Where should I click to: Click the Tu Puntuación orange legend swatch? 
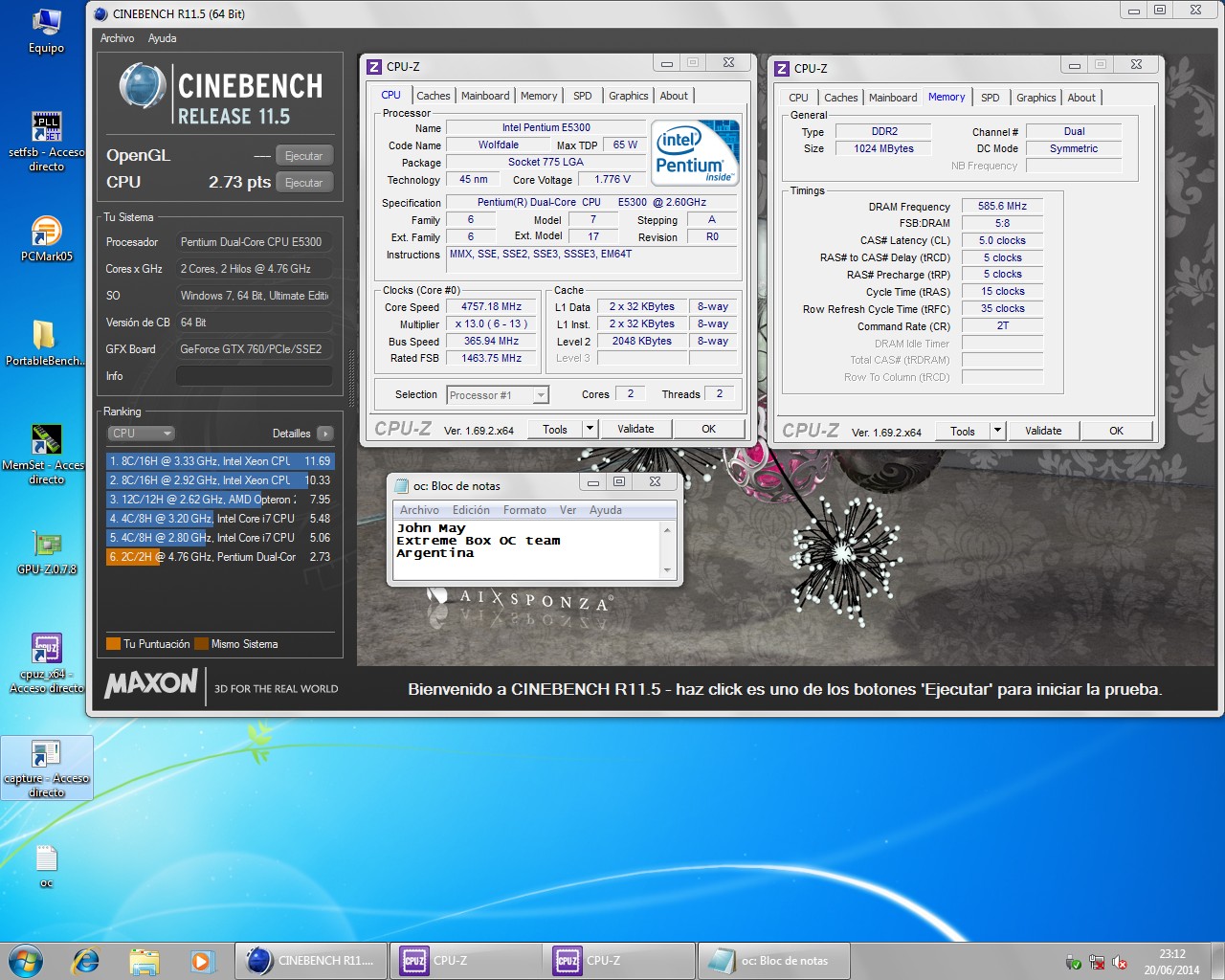[x=113, y=644]
